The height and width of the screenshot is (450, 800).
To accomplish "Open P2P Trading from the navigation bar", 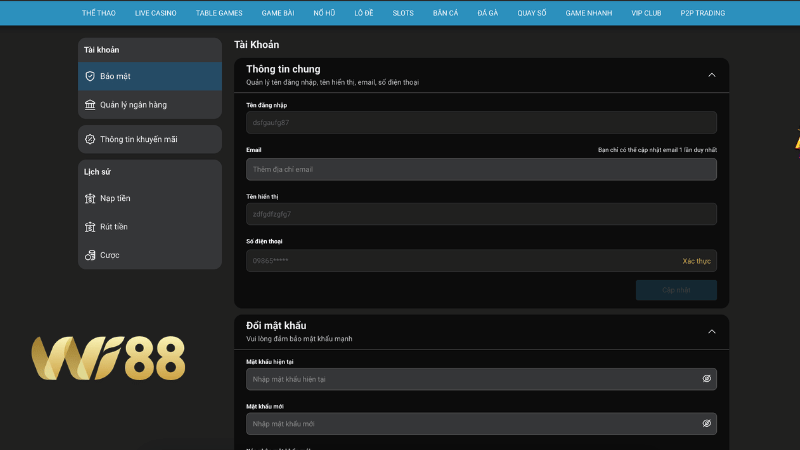I will (702, 14).
